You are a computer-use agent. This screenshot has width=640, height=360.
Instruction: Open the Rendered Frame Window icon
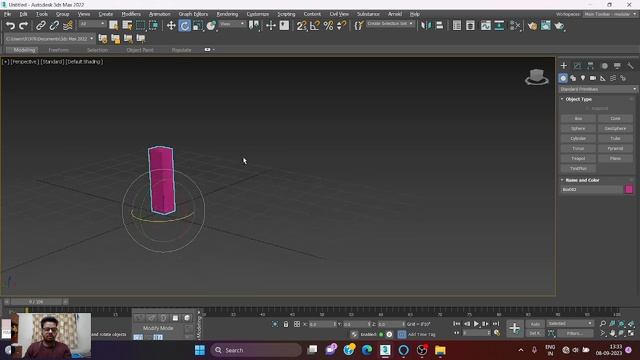pos(546,26)
